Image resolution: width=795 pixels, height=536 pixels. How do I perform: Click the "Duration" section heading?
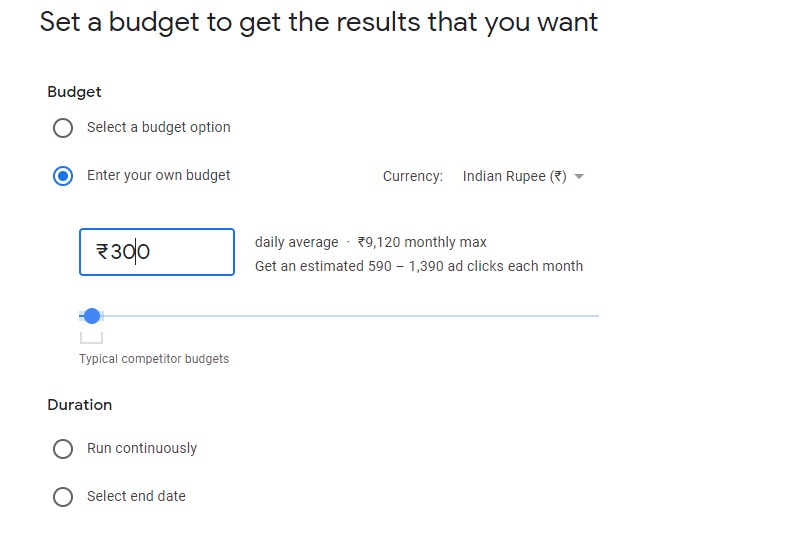click(x=79, y=405)
